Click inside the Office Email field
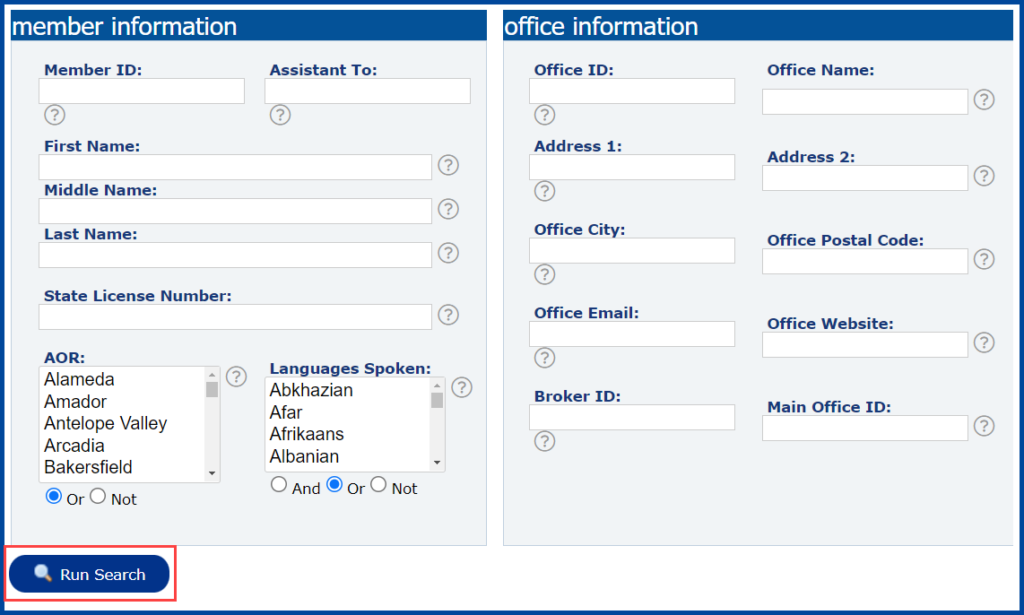The height and width of the screenshot is (615, 1024). tap(631, 333)
